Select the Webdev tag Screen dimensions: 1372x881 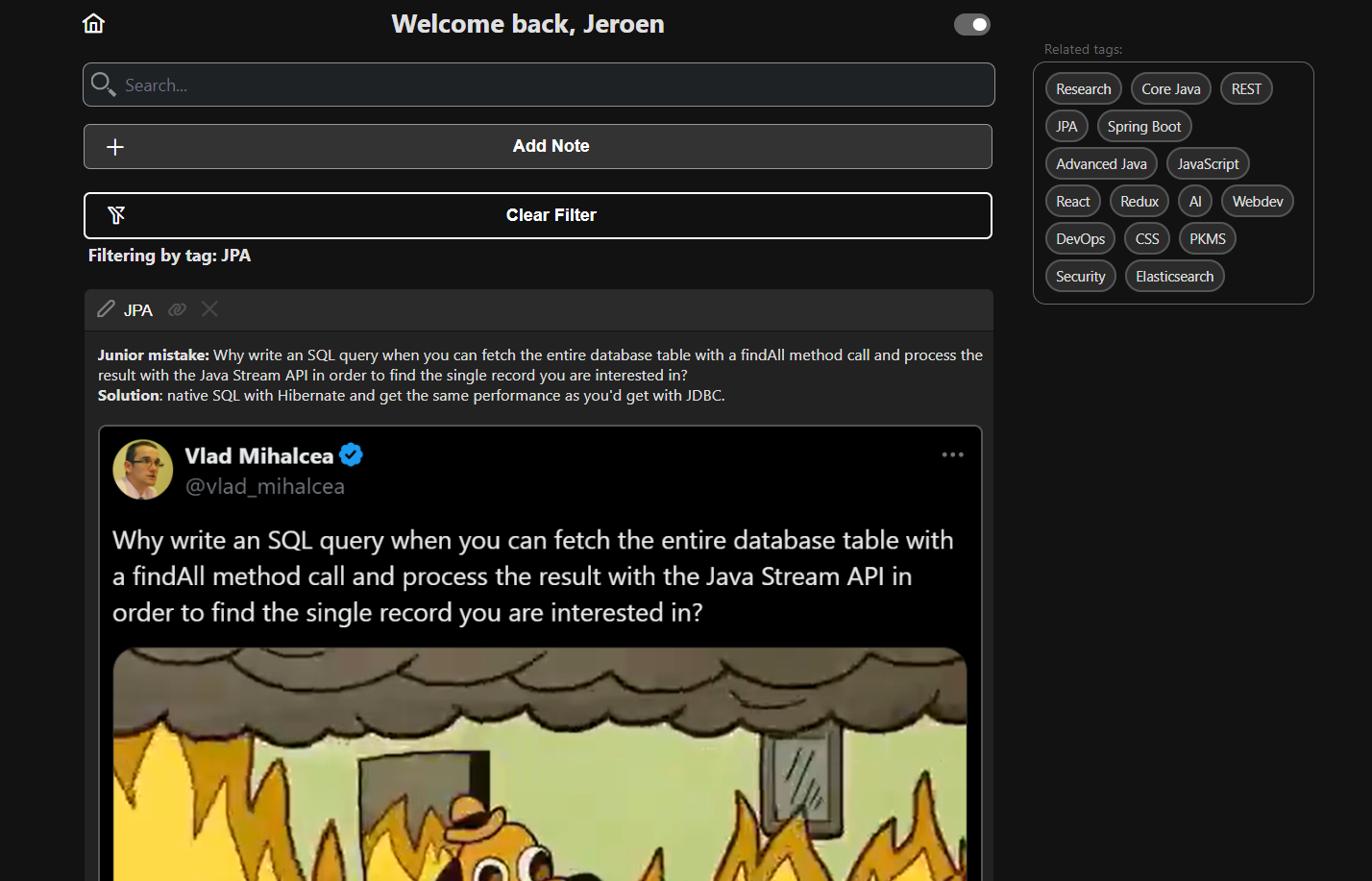pyautogui.click(x=1258, y=201)
